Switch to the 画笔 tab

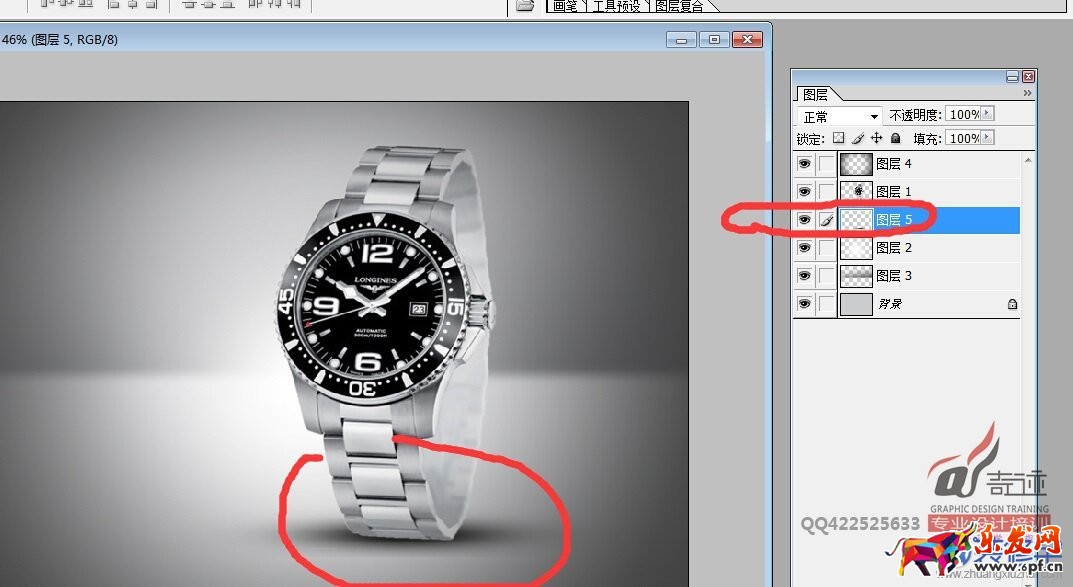point(565,6)
